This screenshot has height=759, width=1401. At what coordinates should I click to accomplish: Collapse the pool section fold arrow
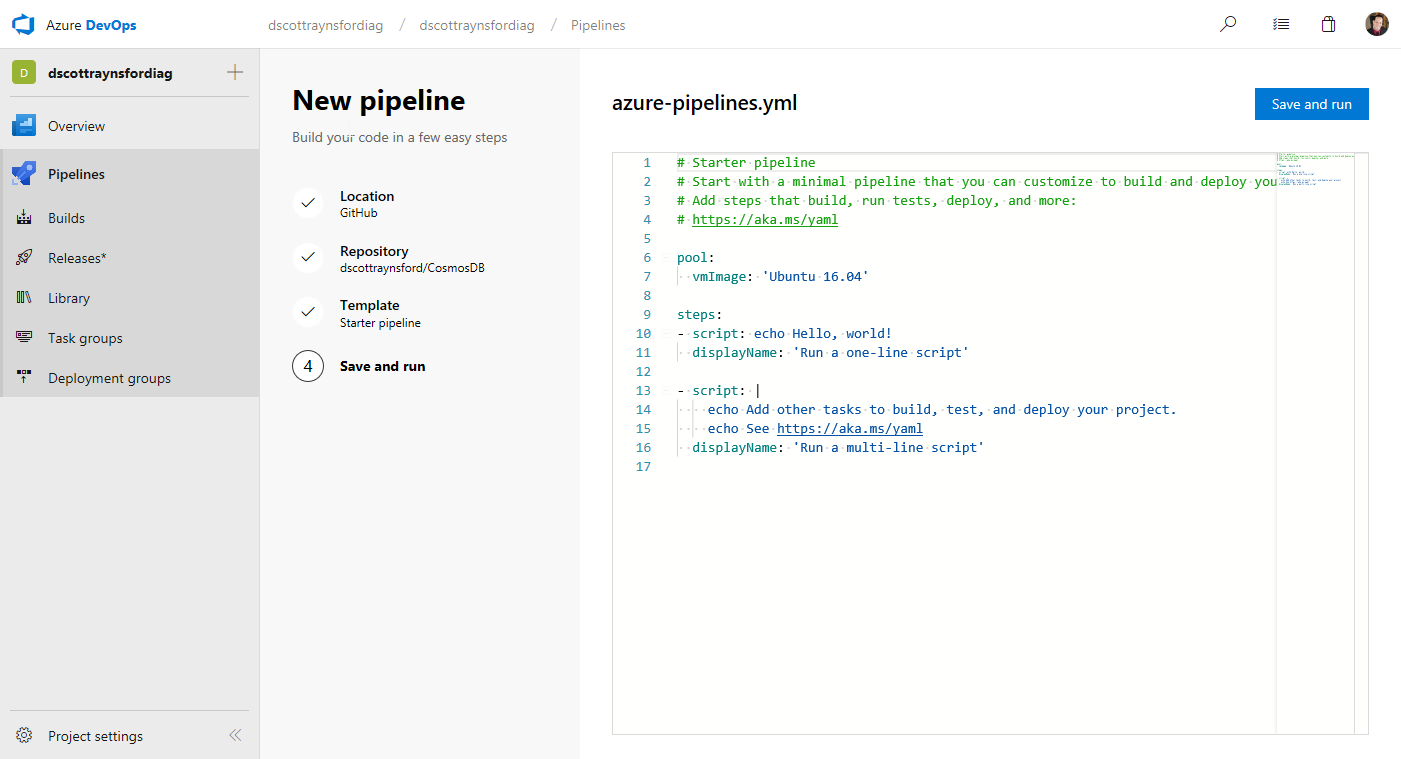666,258
